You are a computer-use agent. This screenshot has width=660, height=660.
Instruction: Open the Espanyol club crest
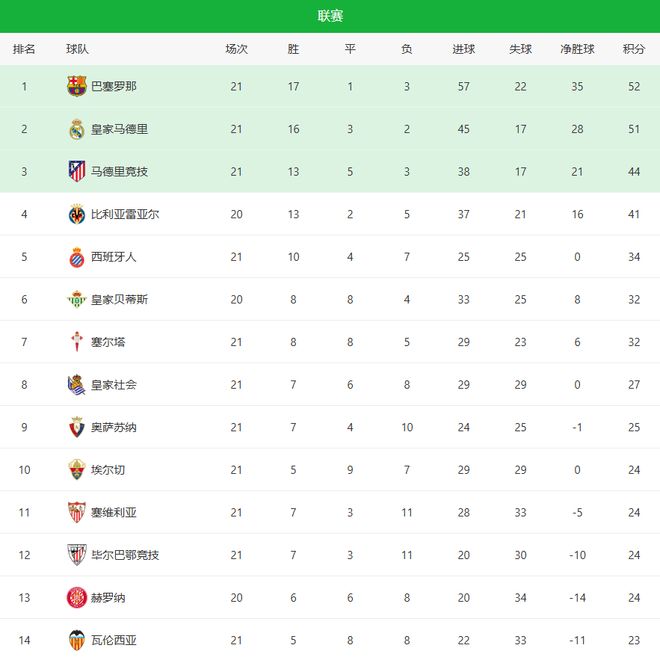(77, 257)
